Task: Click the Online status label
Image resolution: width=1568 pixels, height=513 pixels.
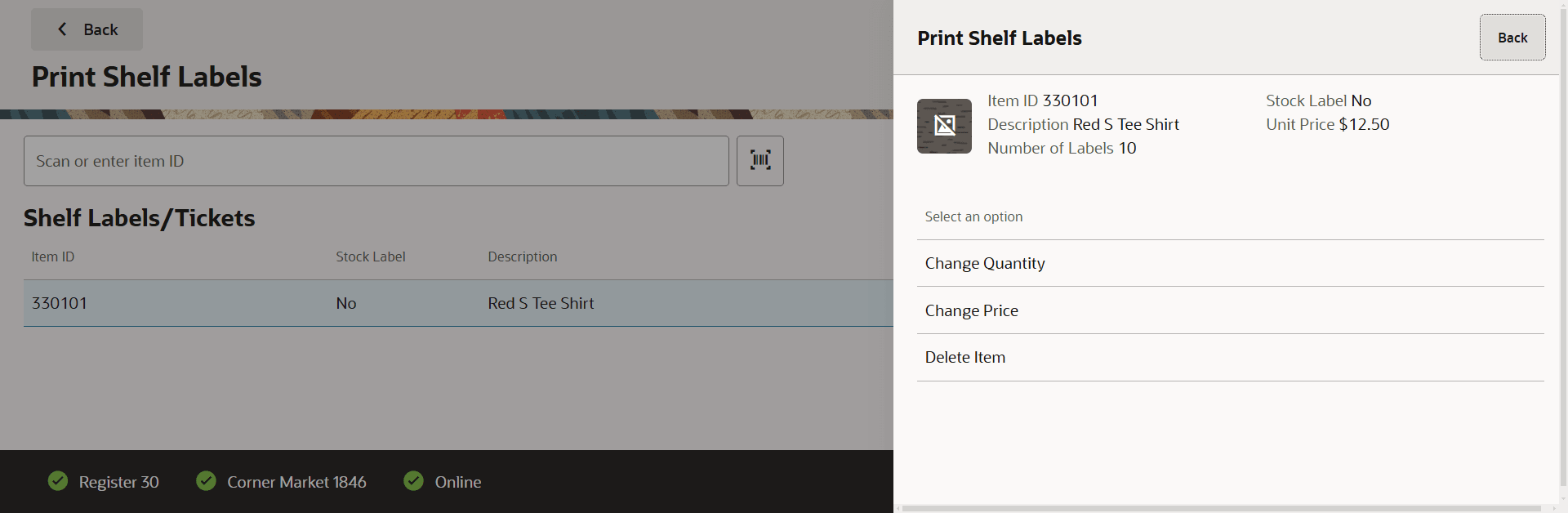Action: (458, 482)
